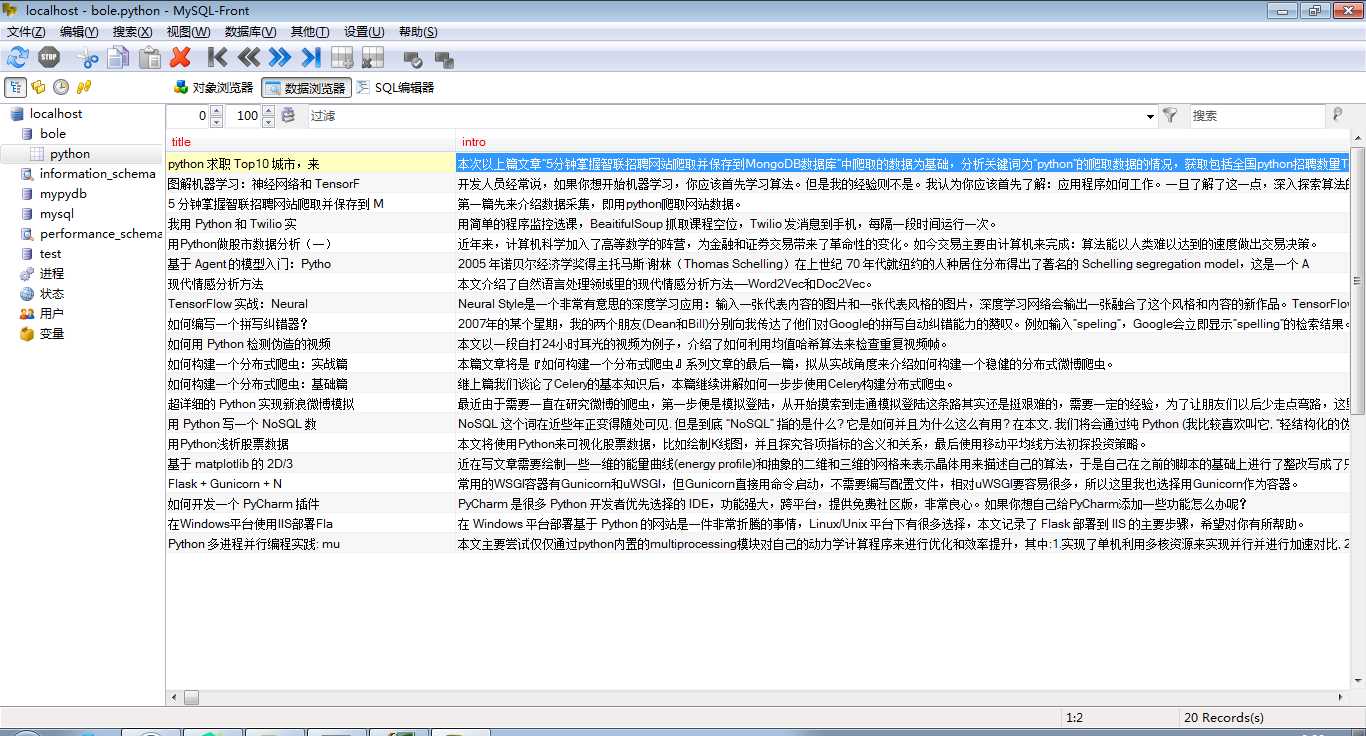Increase the limit value 100 stepper
Viewport: 1366px width, 736px height.
(268, 111)
